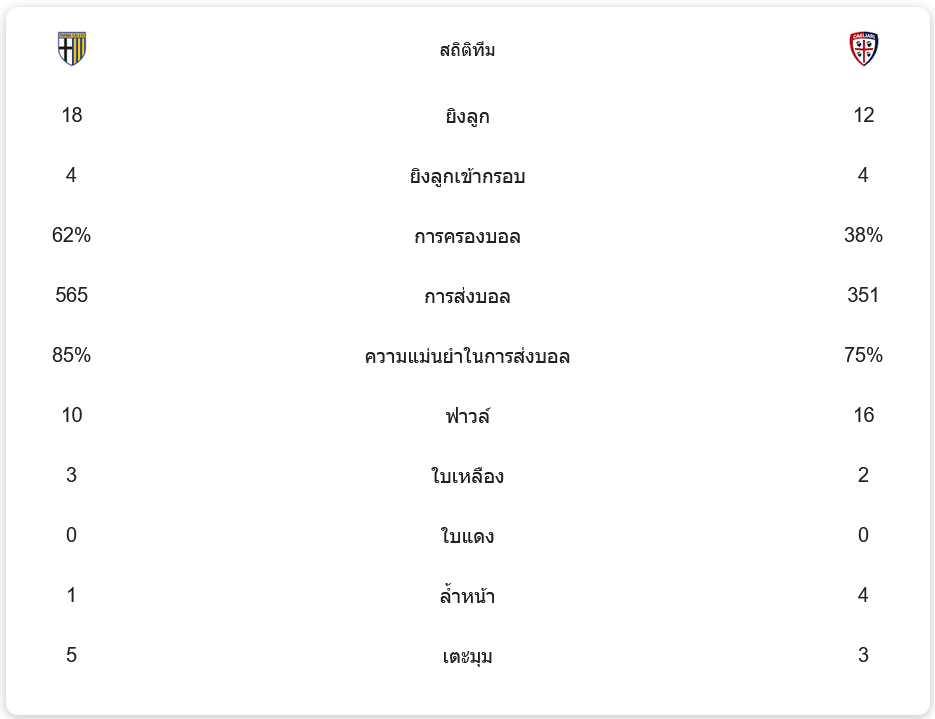935x719 pixels.
Task: Select Parma's 565 passes value
Action: 72,295
